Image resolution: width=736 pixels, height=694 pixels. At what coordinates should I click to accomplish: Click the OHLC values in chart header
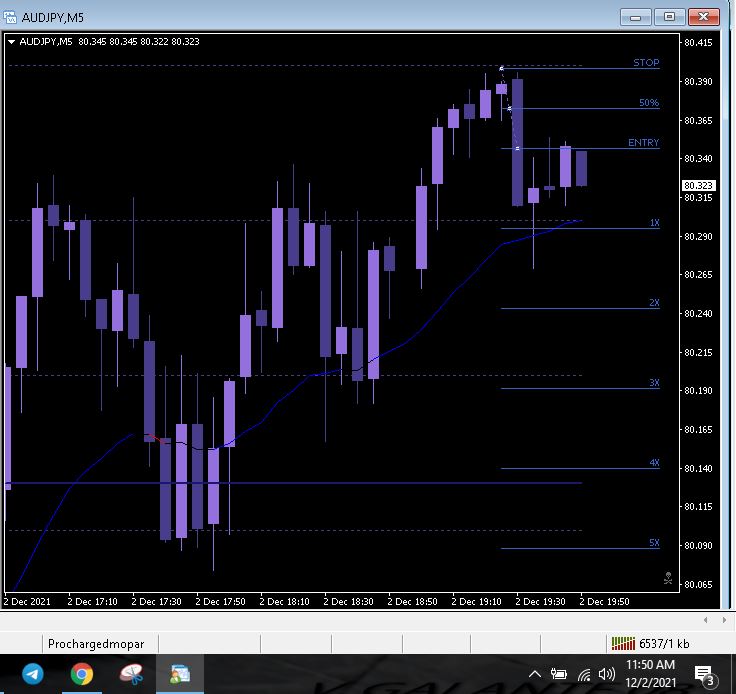[x=138, y=42]
